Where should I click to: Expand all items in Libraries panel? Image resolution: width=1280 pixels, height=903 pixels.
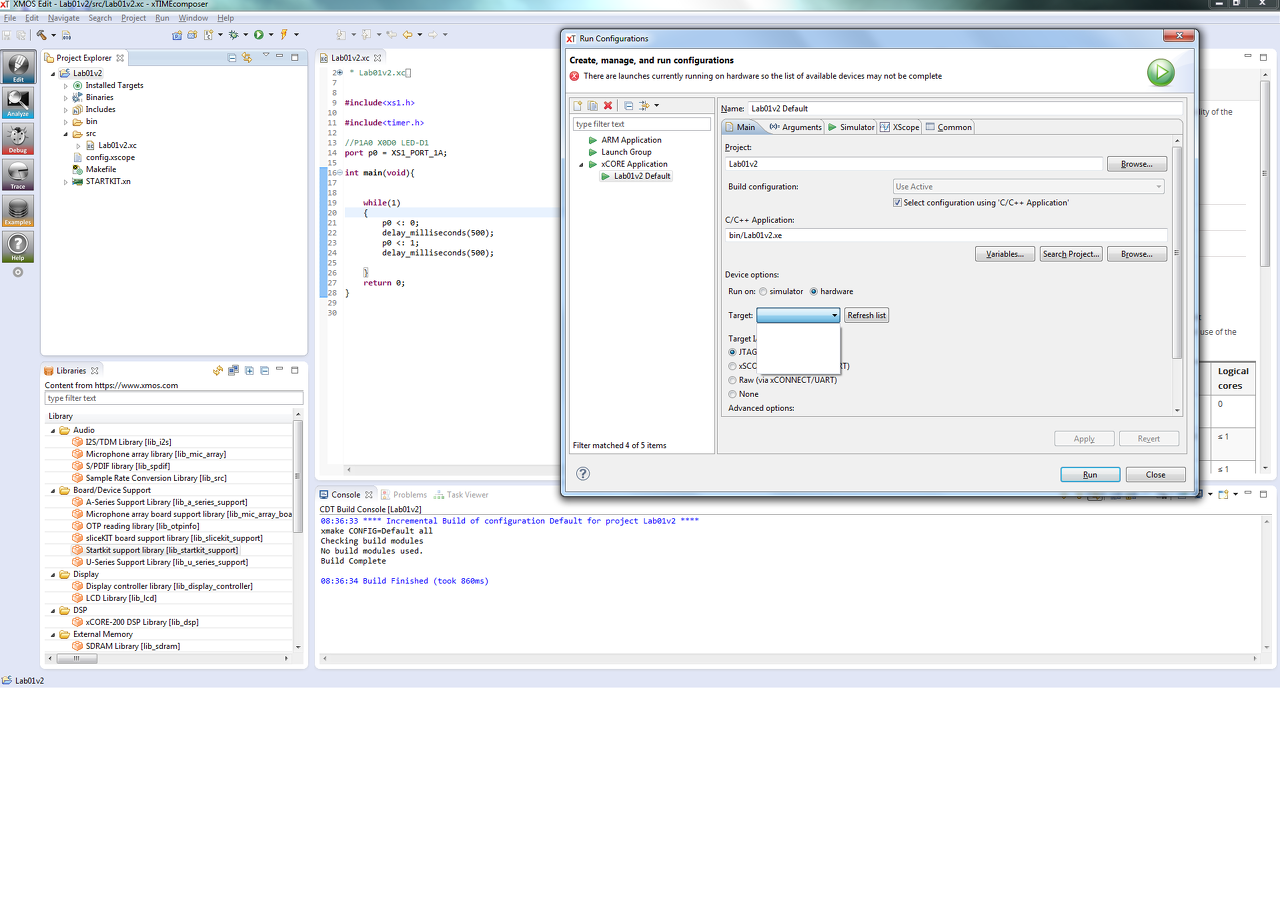(x=249, y=371)
